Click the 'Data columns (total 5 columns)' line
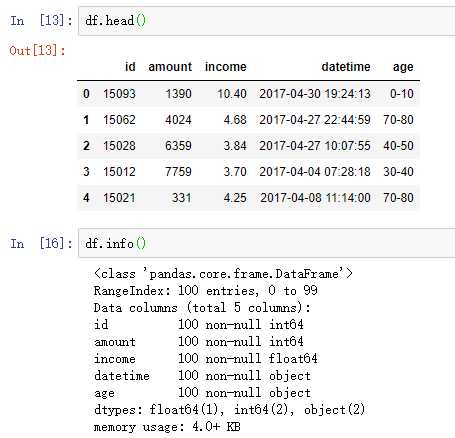Viewport: 455px width, 438px height. pos(202,308)
